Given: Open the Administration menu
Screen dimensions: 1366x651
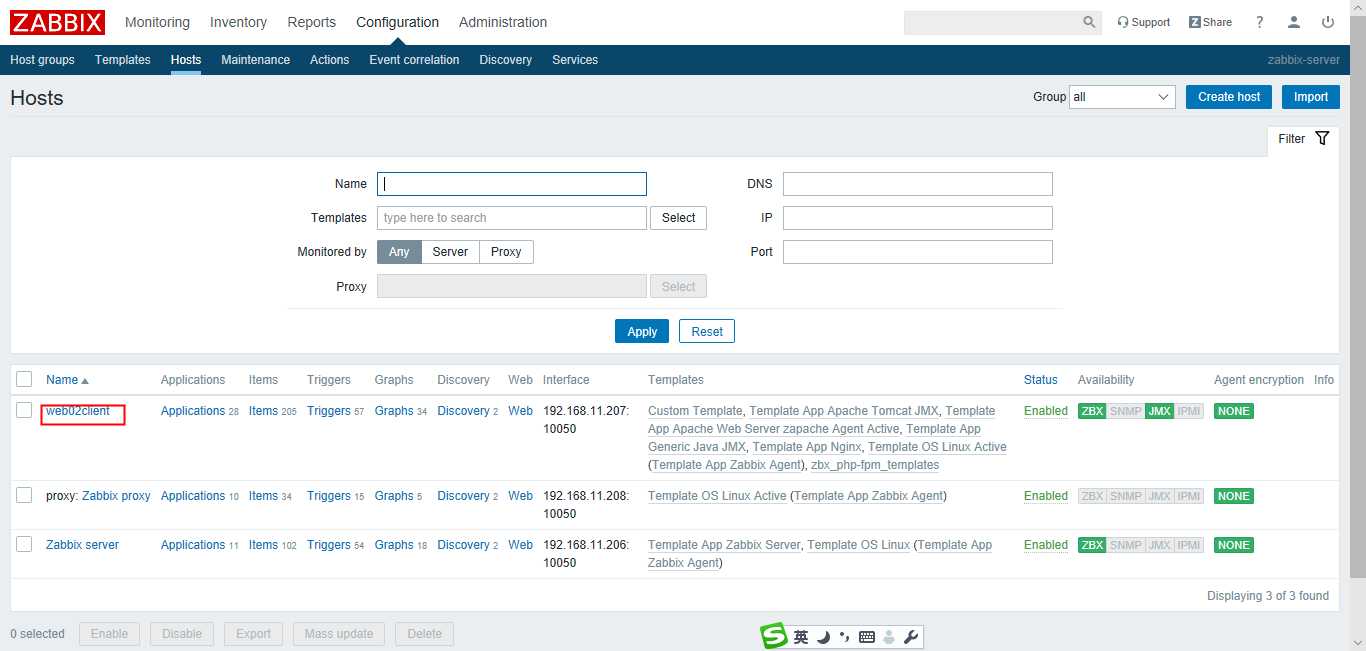Looking at the screenshot, I should tap(503, 22).
